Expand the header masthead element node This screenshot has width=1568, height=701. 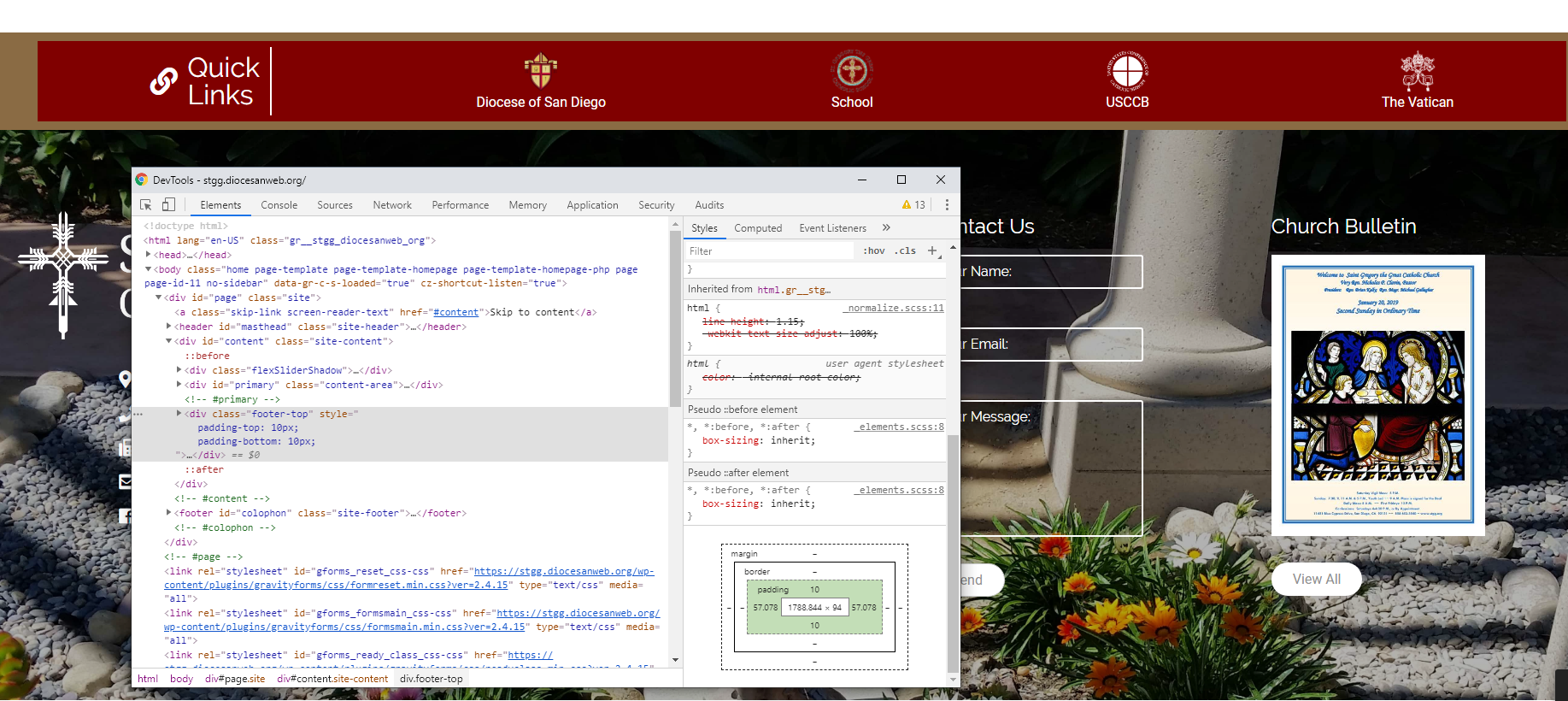[x=168, y=327]
